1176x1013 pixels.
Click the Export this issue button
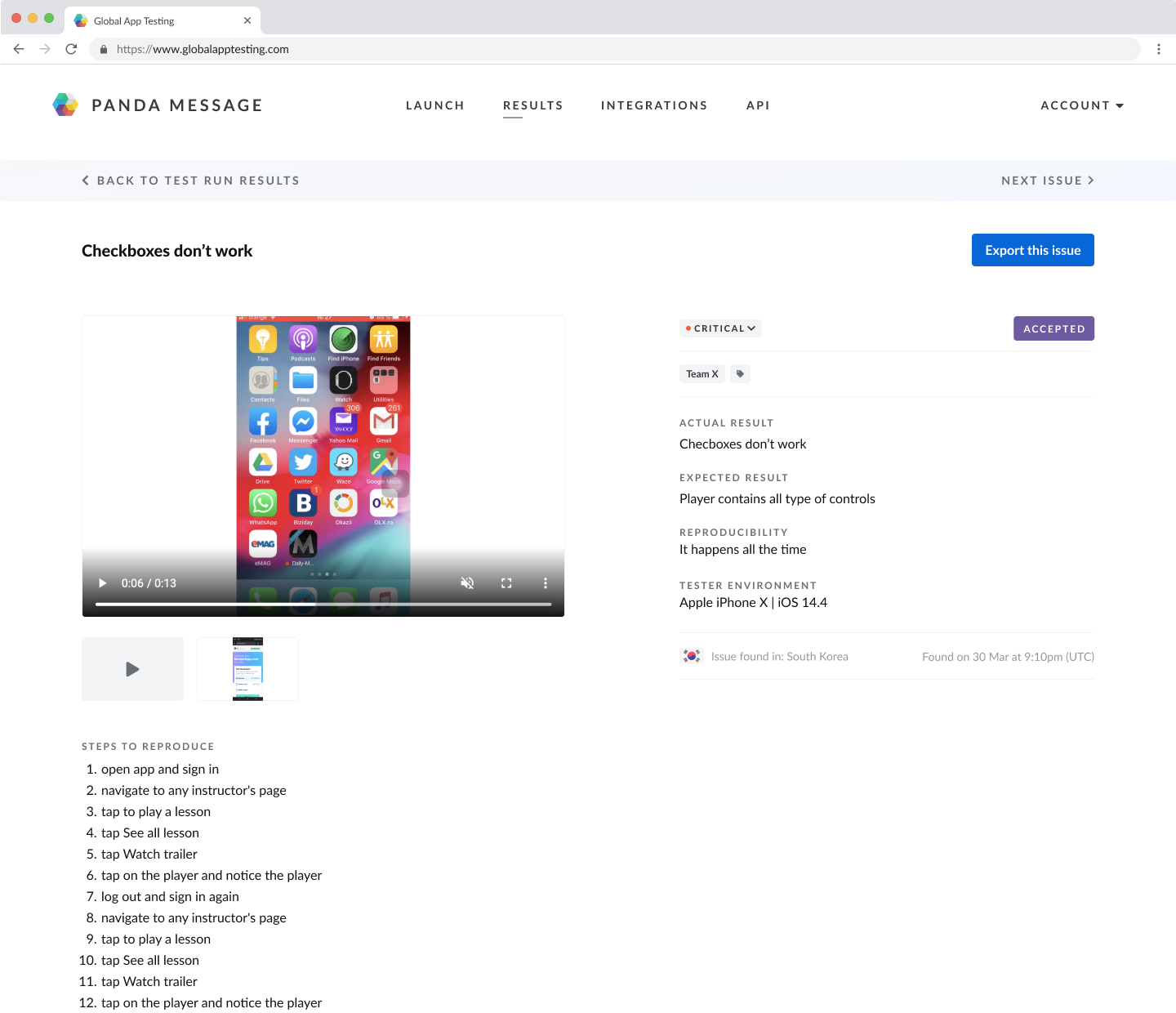(x=1033, y=250)
